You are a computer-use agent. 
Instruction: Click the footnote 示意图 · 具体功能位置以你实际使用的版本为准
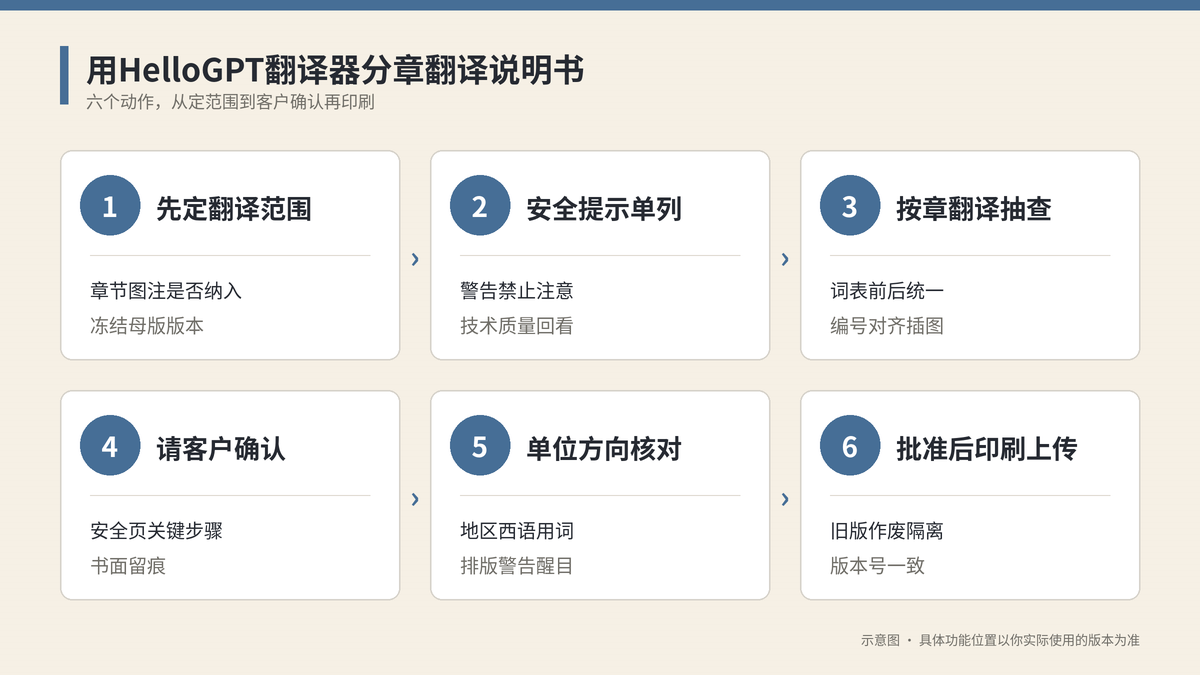[1000, 640]
